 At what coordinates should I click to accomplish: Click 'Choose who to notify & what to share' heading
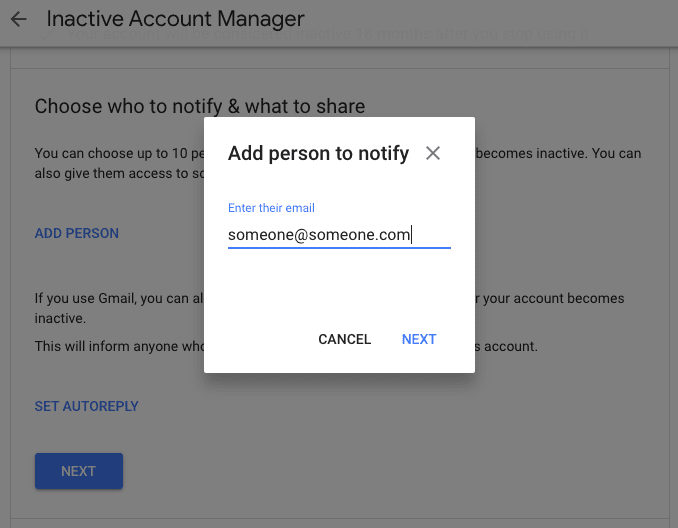(200, 106)
